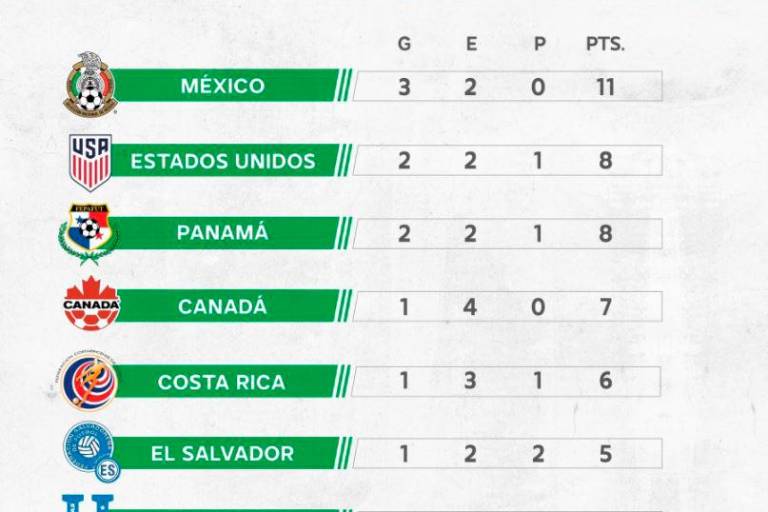
Task: Click the Costa Rica federation crest
Action: [90, 381]
